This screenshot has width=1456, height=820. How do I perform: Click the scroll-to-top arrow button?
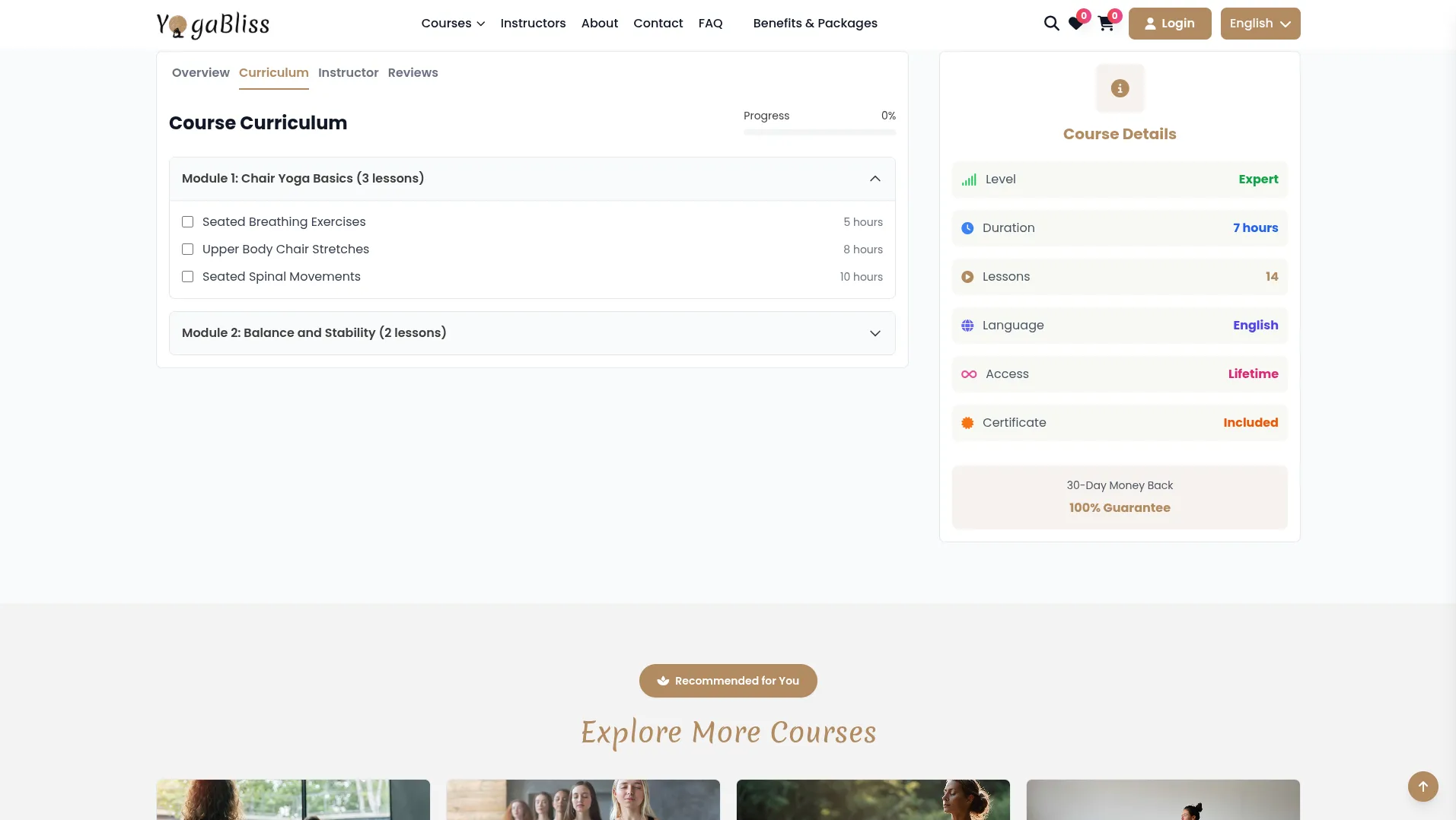tap(1423, 787)
